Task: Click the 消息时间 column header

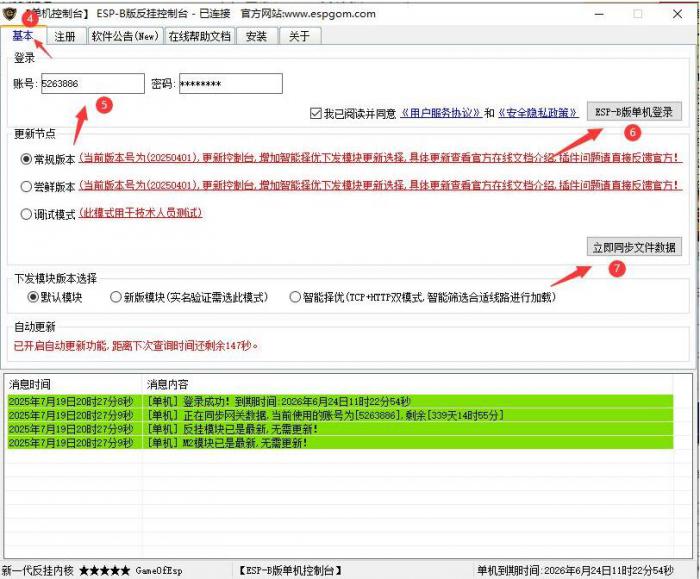Action: click(x=73, y=384)
